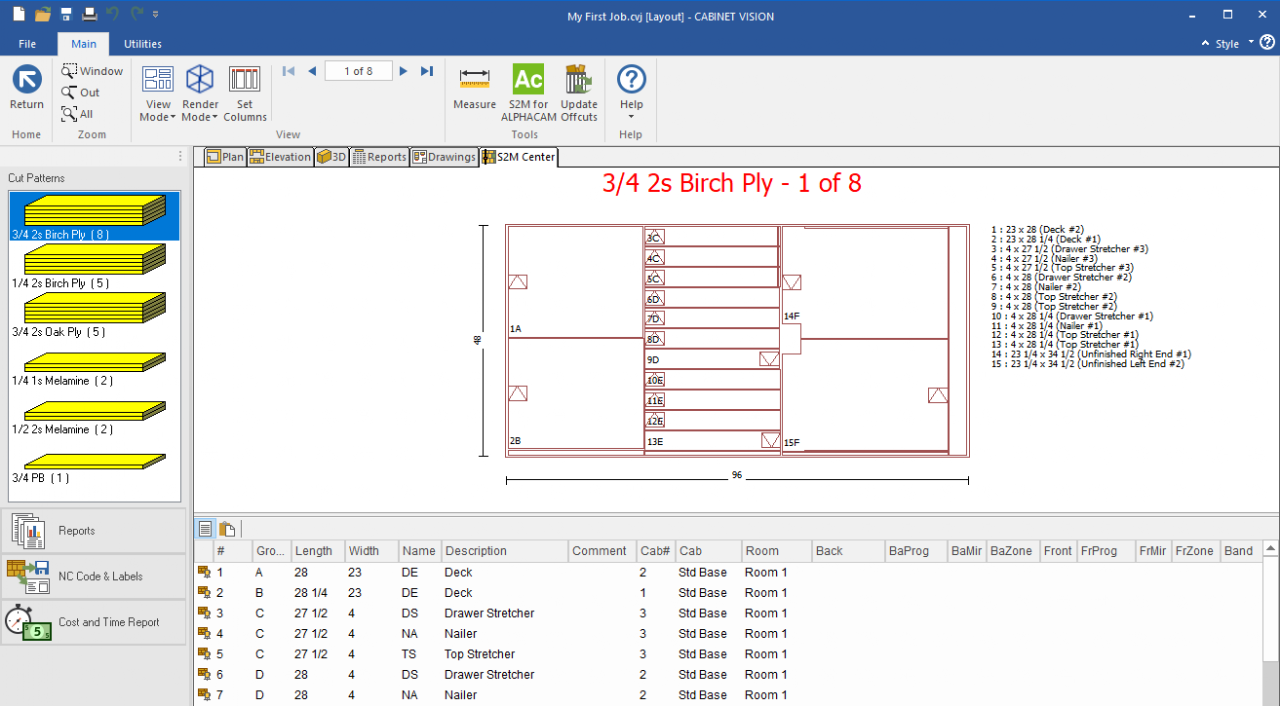Open the Reports panel on the left sidebar
This screenshot has width=1280, height=706.
click(x=93, y=531)
